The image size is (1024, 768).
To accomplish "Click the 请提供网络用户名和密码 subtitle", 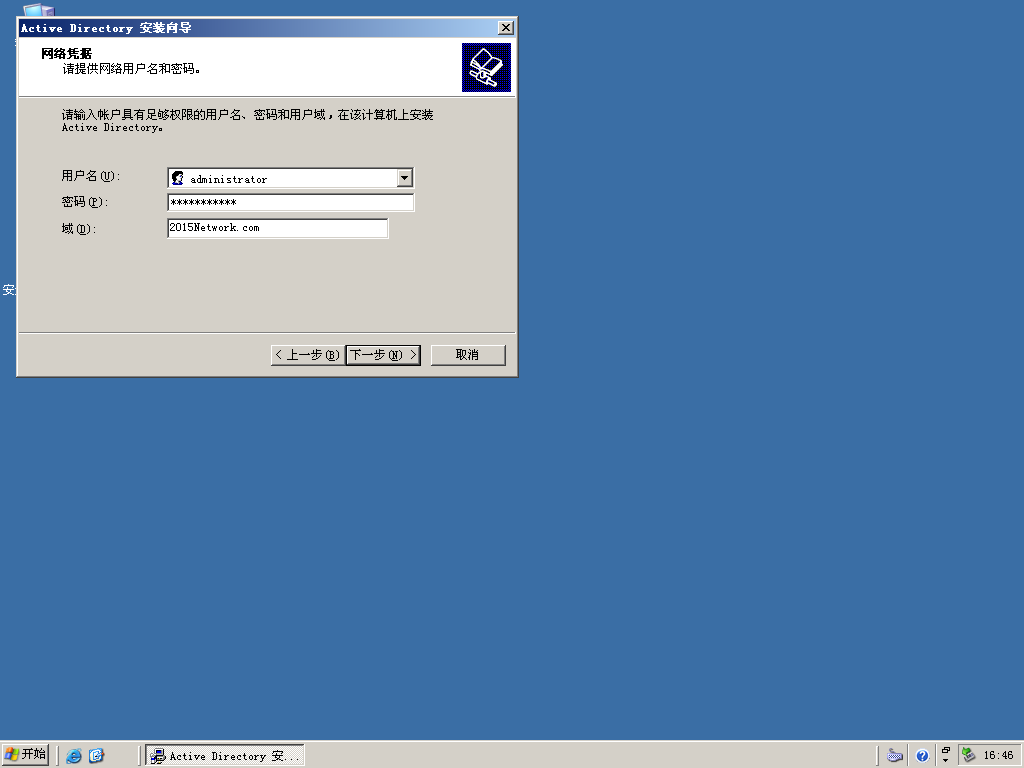I will click(x=131, y=69).
